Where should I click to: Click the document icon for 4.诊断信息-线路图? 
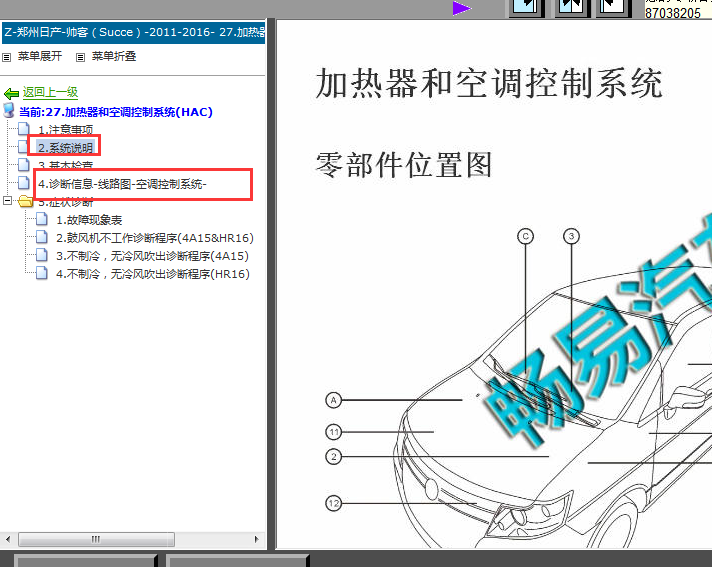pyautogui.click(x=24, y=182)
